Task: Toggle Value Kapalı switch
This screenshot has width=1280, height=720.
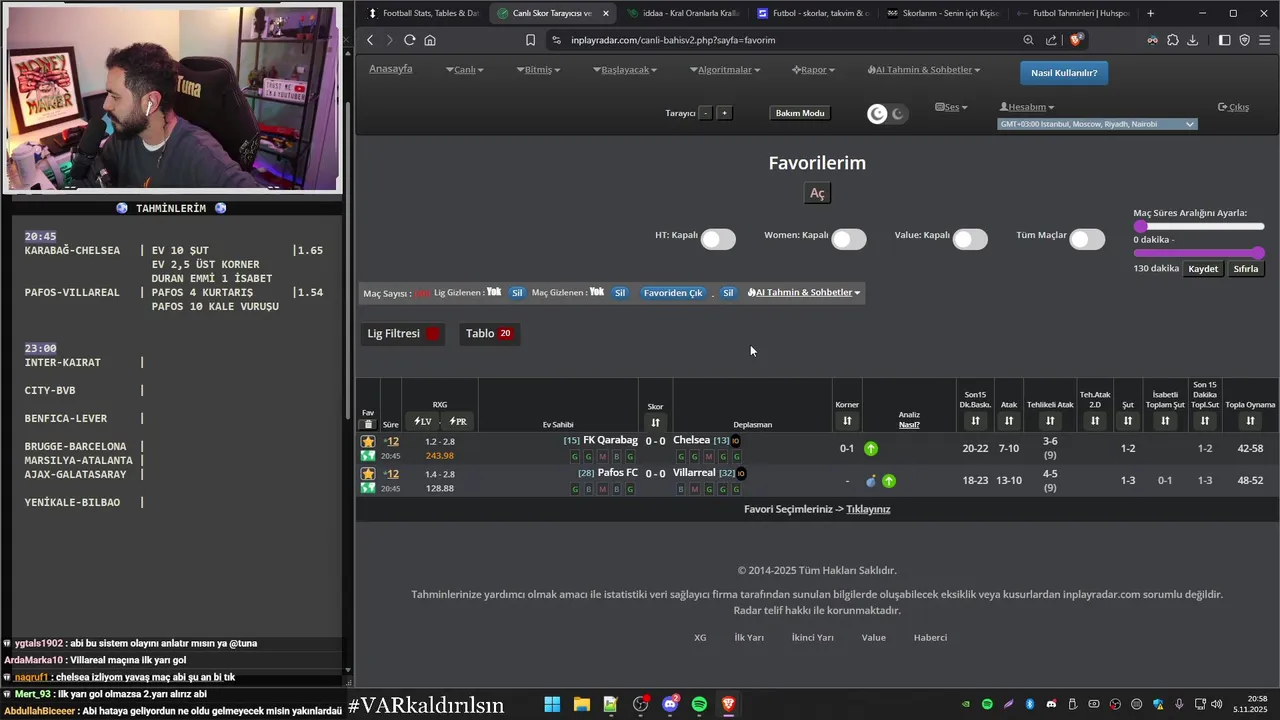Action: tap(970, 239)
